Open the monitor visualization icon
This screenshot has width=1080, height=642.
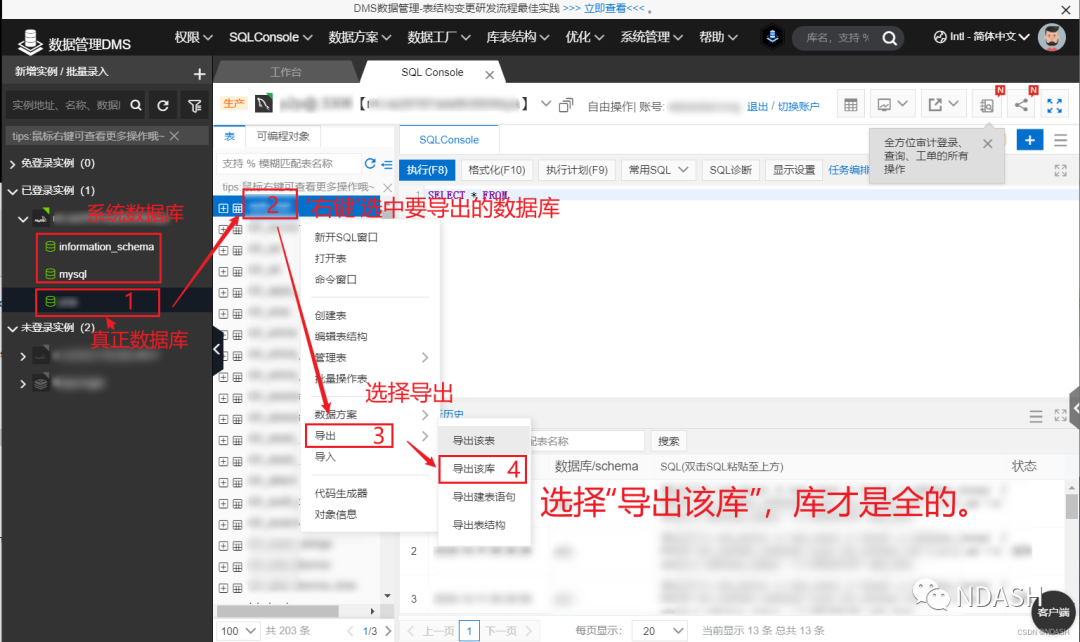(x=884, y=103)
